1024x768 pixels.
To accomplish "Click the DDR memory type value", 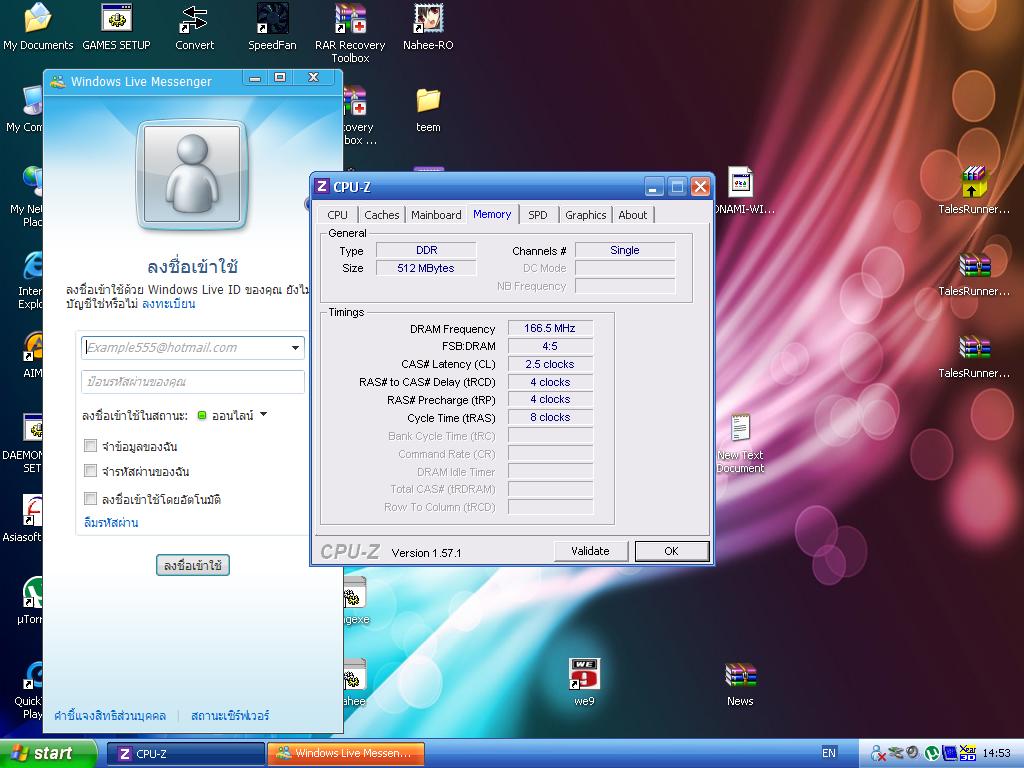I will click(426, 250).
